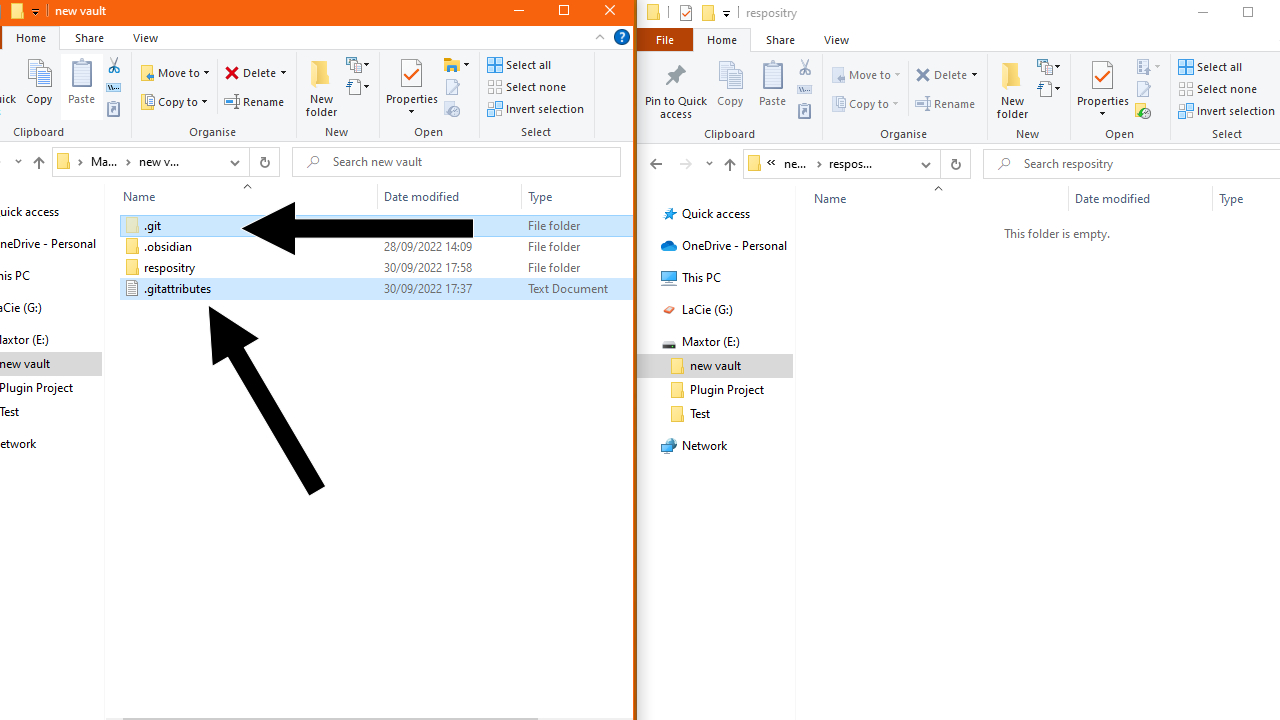Click Cut scissors icon in respositry window
Image resolution: width=1280 pixels, height=720 pixels.
coord(805,68)
